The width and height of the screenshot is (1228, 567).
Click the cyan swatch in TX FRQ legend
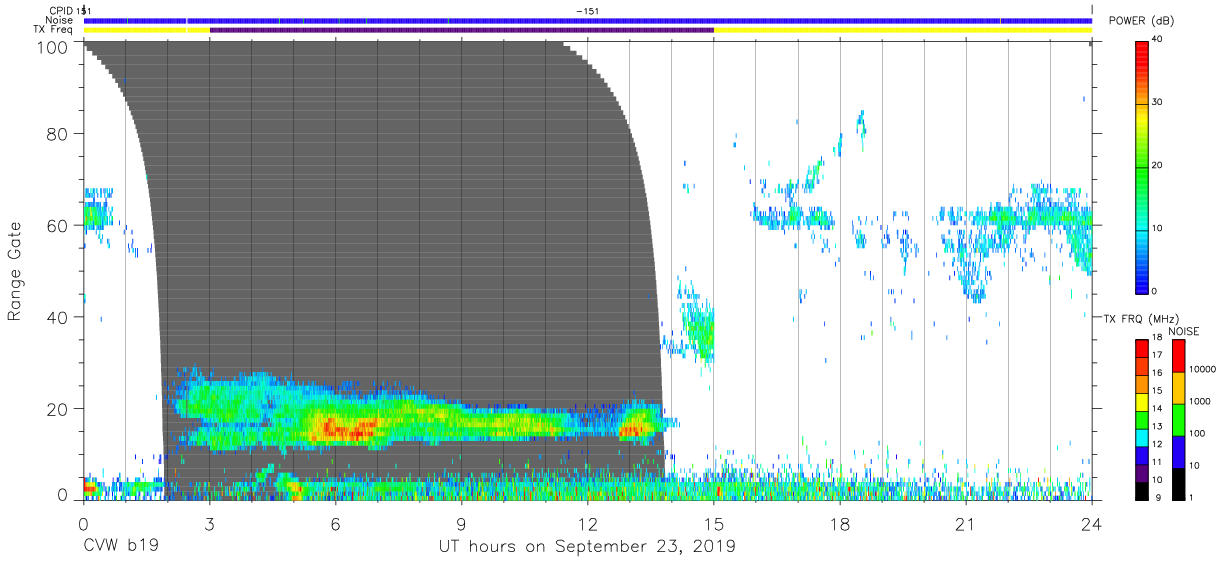click(1141, 436)
